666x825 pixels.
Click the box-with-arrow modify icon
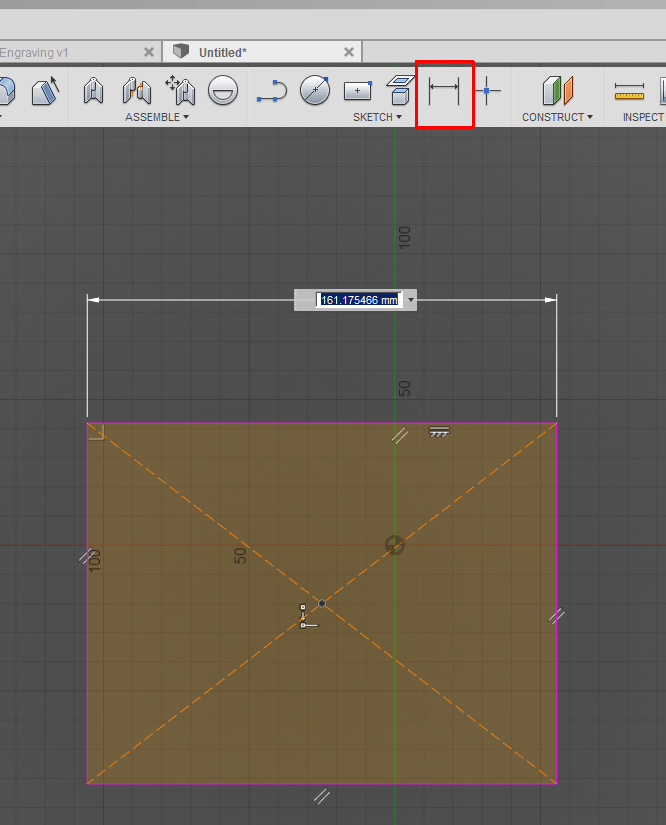point(45,90)
